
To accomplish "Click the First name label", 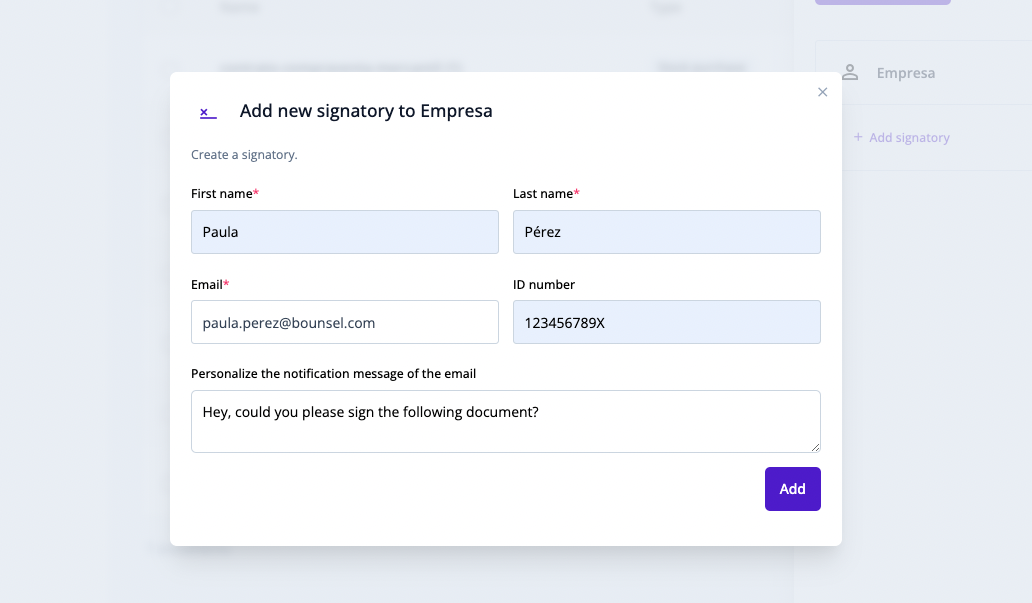I will click(x=223, y=193).
